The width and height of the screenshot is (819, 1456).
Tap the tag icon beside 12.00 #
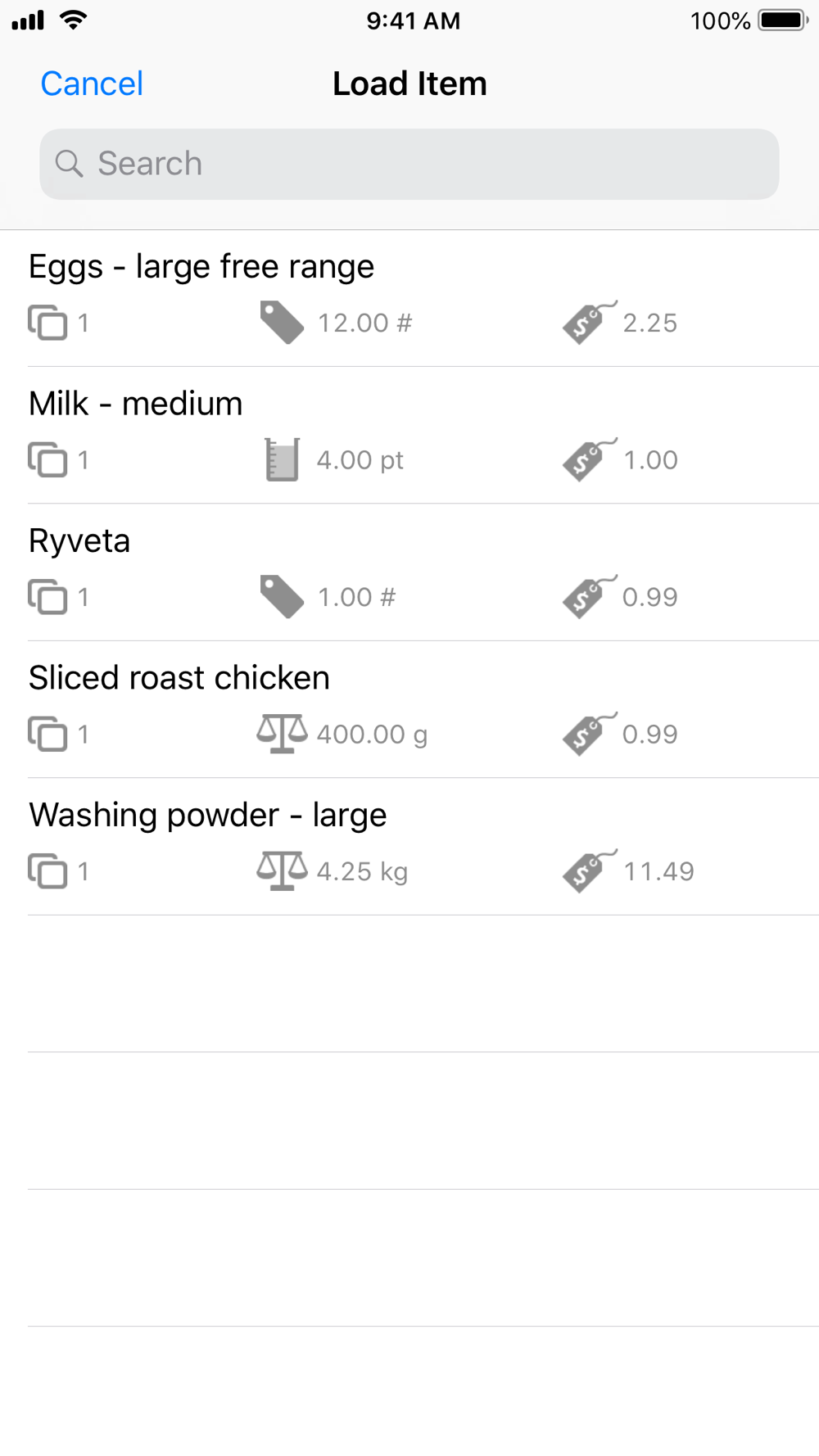[282, 322]
